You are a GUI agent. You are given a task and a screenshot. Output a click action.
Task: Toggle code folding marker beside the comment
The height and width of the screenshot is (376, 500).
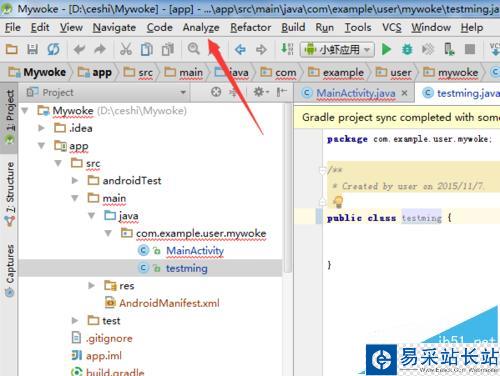[322, 170]
